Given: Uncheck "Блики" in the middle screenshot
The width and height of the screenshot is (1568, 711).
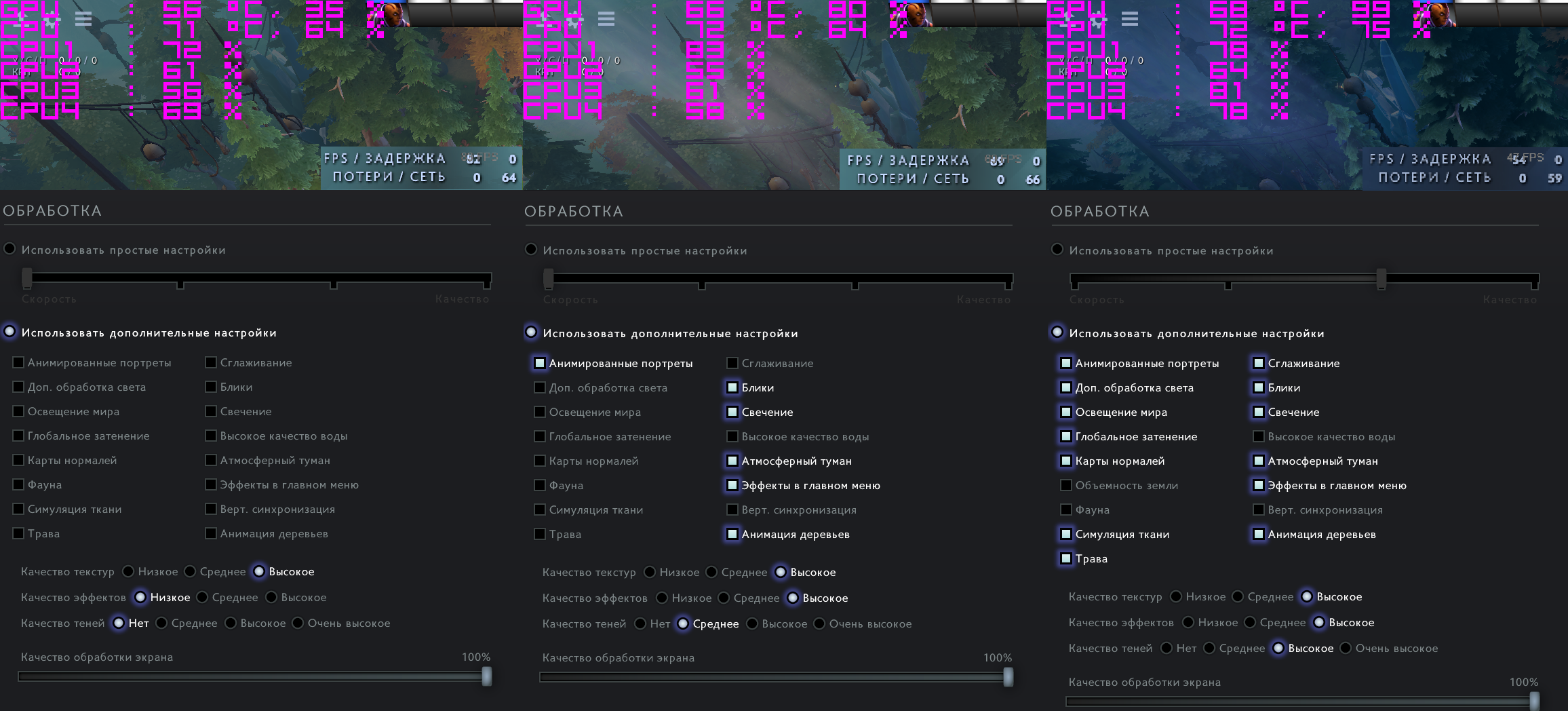Looking at the screenshot, I should tap(732, 388).
